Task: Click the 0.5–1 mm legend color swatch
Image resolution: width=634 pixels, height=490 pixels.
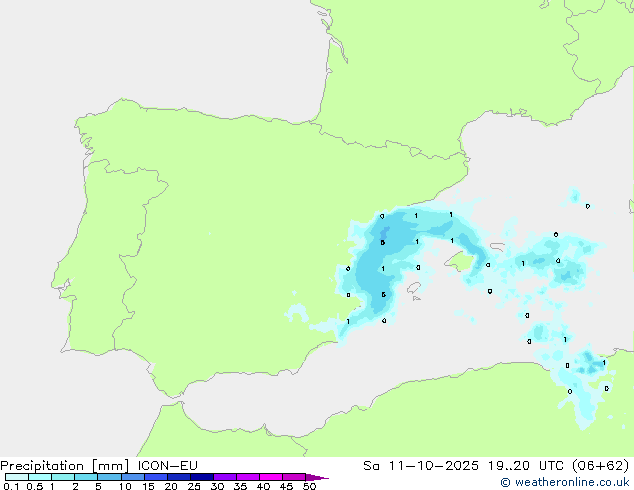Action: [x=40, y=477]
